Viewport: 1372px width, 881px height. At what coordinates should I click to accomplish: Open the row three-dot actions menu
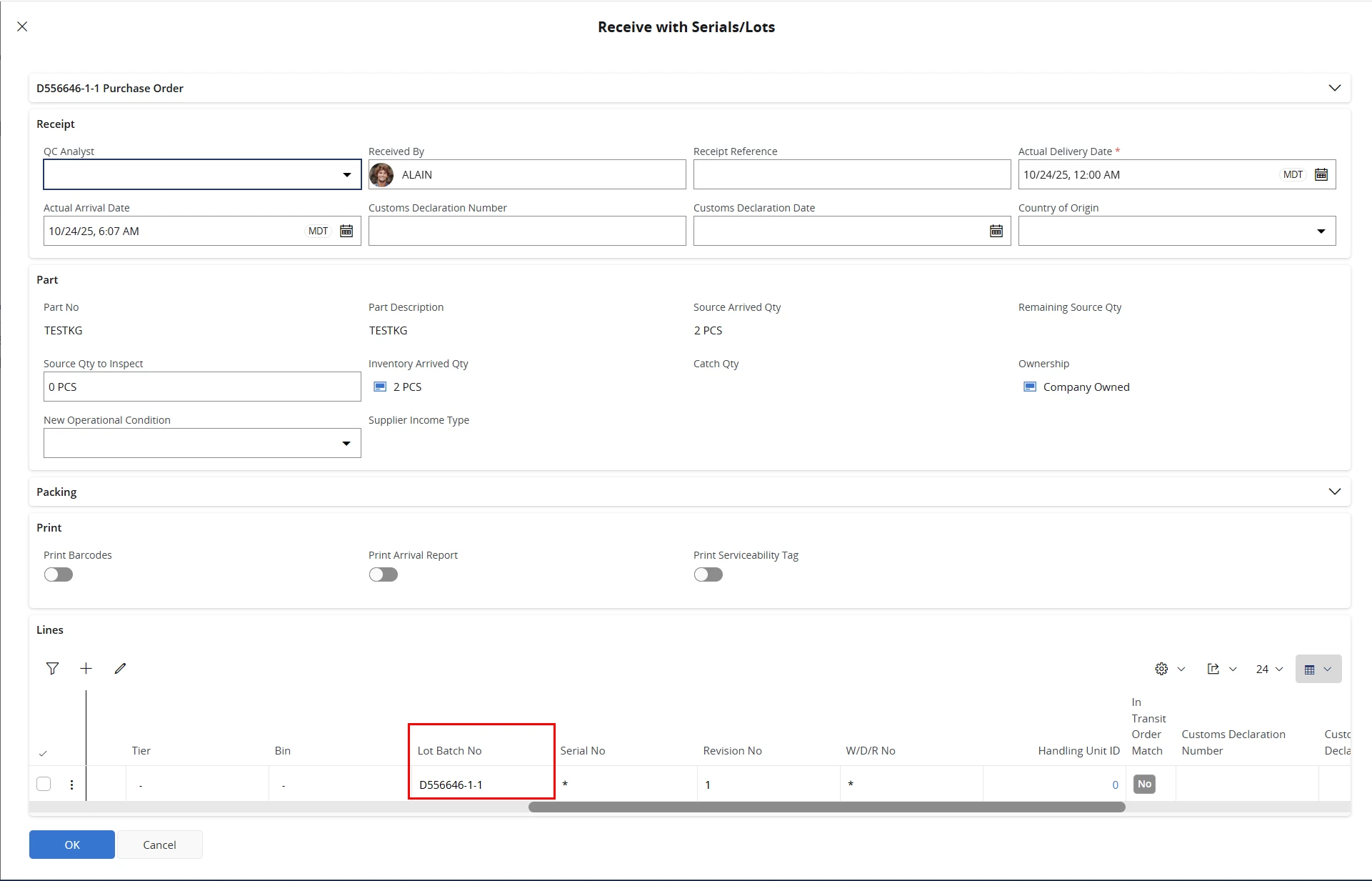click(71, 785)
